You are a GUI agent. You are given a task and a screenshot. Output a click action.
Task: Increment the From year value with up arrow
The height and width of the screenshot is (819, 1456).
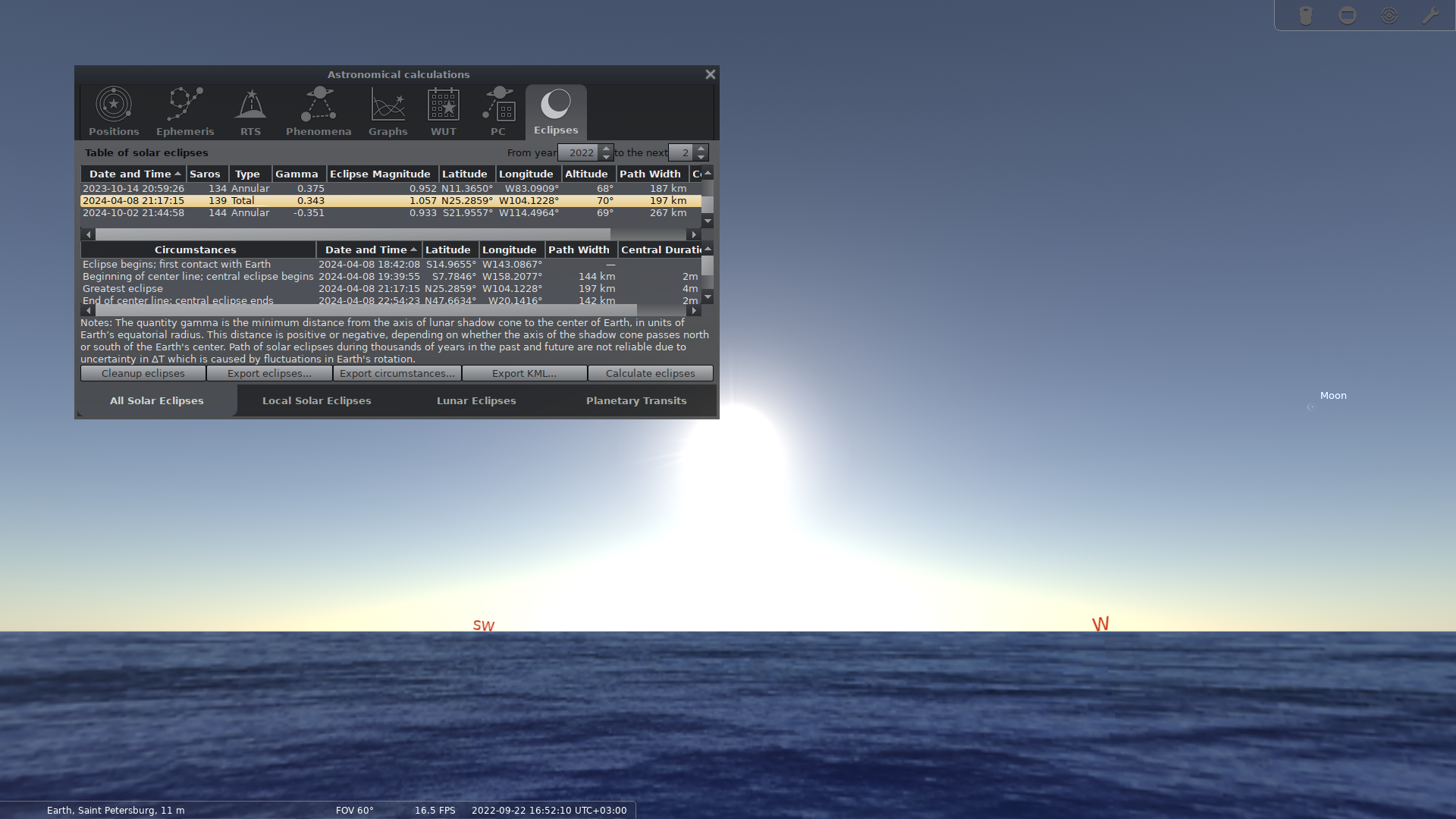pos(606,149)
